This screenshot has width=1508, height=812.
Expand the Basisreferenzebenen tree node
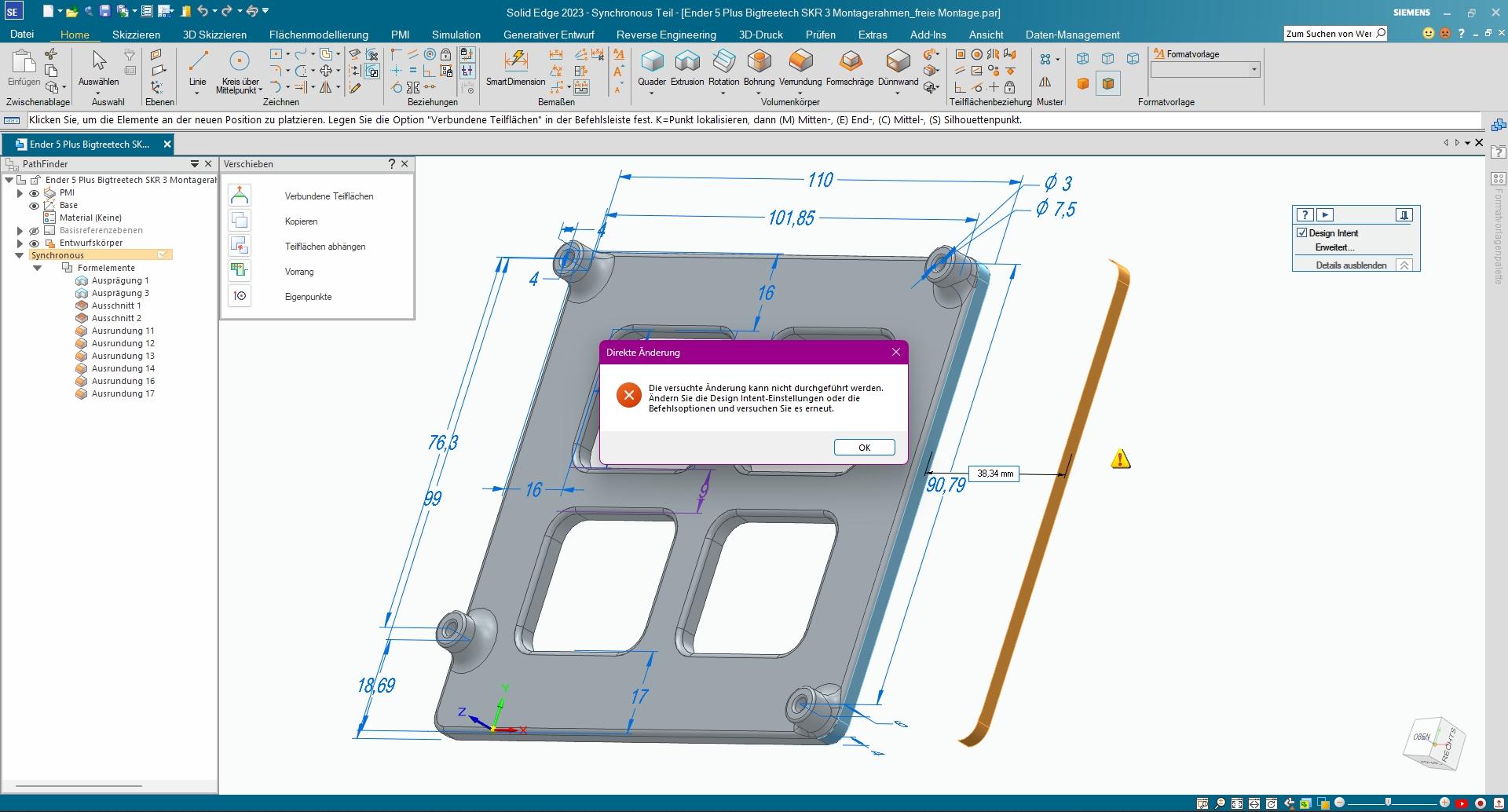tap(20, 230)
